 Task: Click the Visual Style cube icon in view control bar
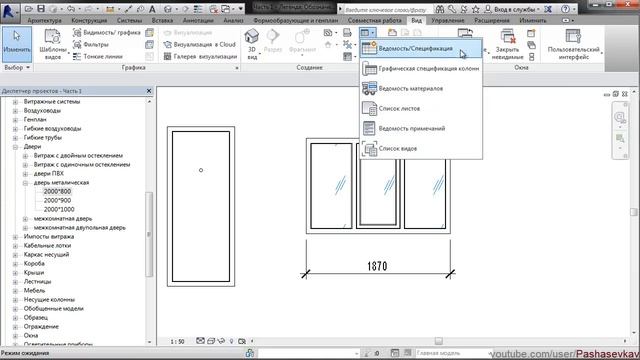point(211,341)
